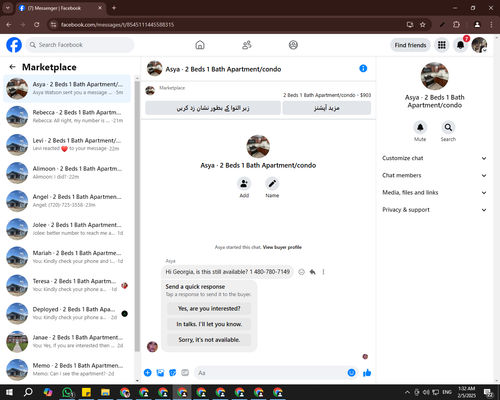Open tab search dropdown in browser

tap(7, 8)
